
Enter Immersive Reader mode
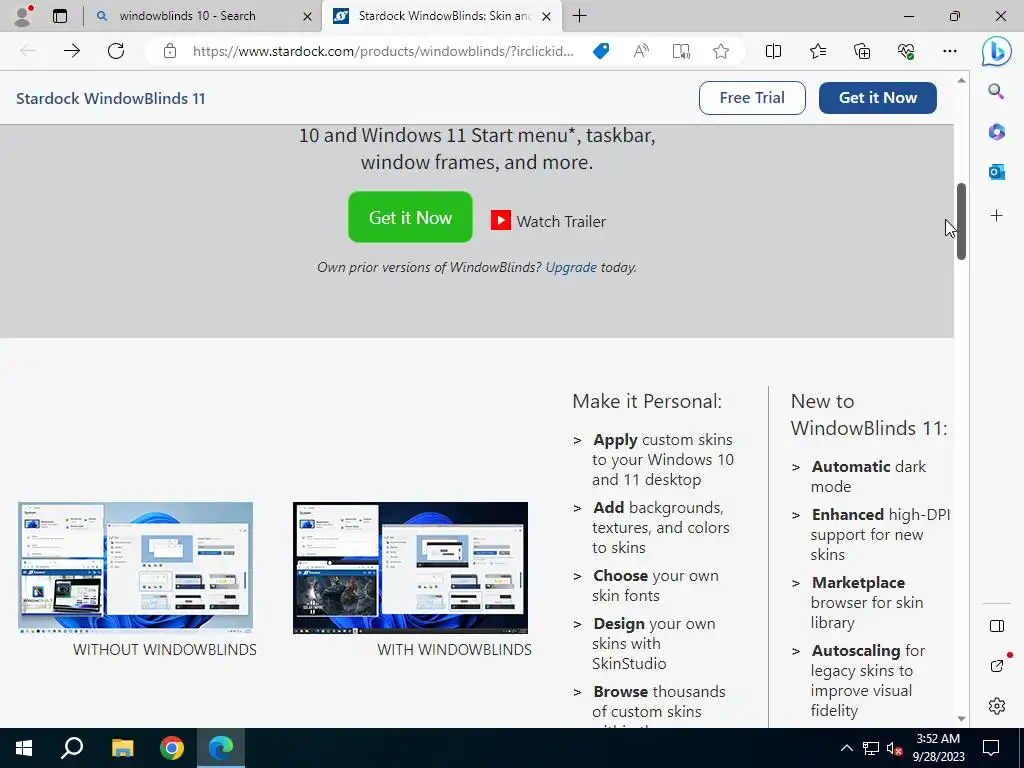point(681,51)
